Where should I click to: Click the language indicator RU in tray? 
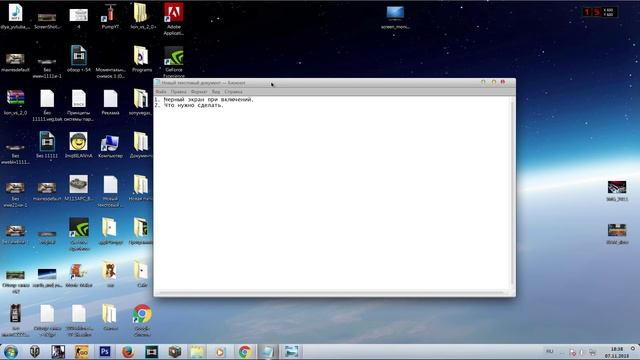tap(550, 351)
